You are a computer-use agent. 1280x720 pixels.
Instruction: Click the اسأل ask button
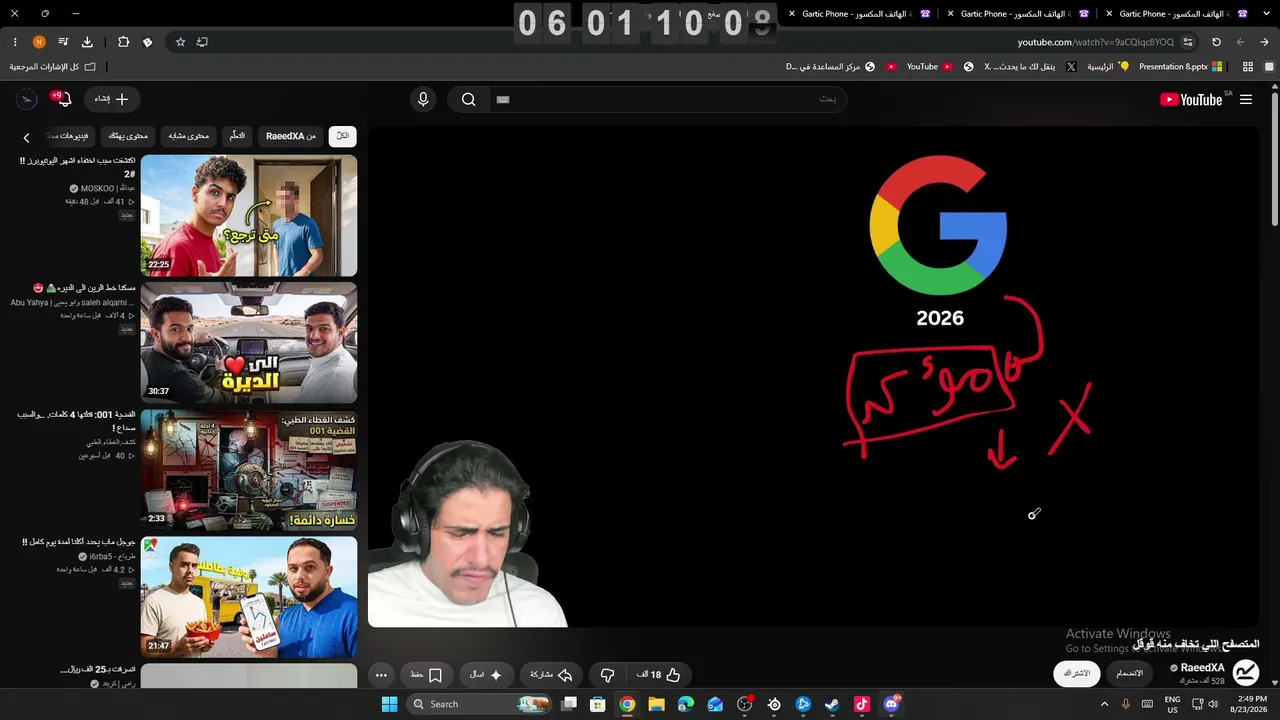coord(487,675)
